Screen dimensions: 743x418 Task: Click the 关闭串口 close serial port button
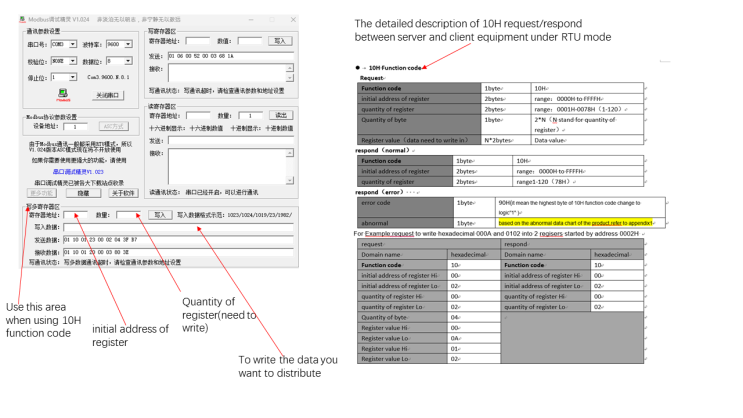click(x=108, y=95)
